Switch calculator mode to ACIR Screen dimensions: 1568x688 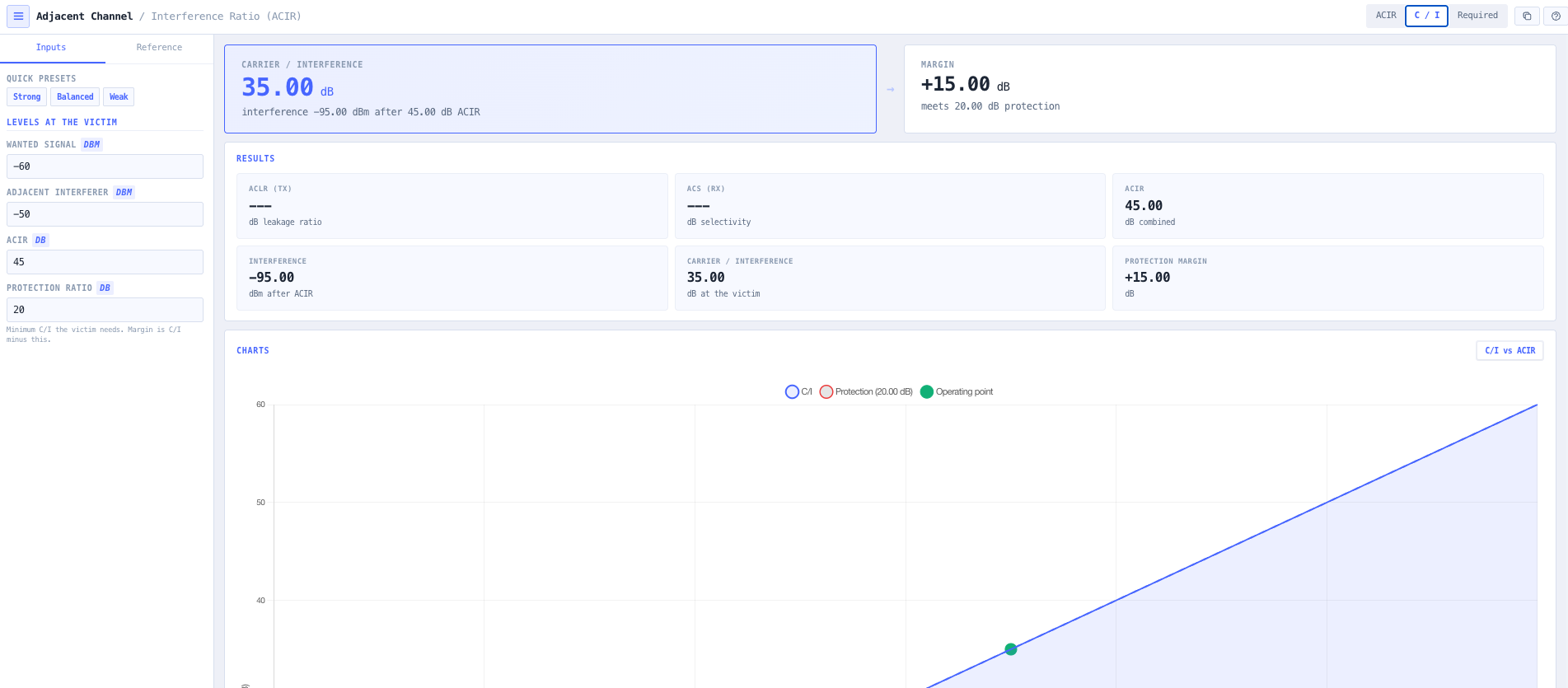point(1386,16)
